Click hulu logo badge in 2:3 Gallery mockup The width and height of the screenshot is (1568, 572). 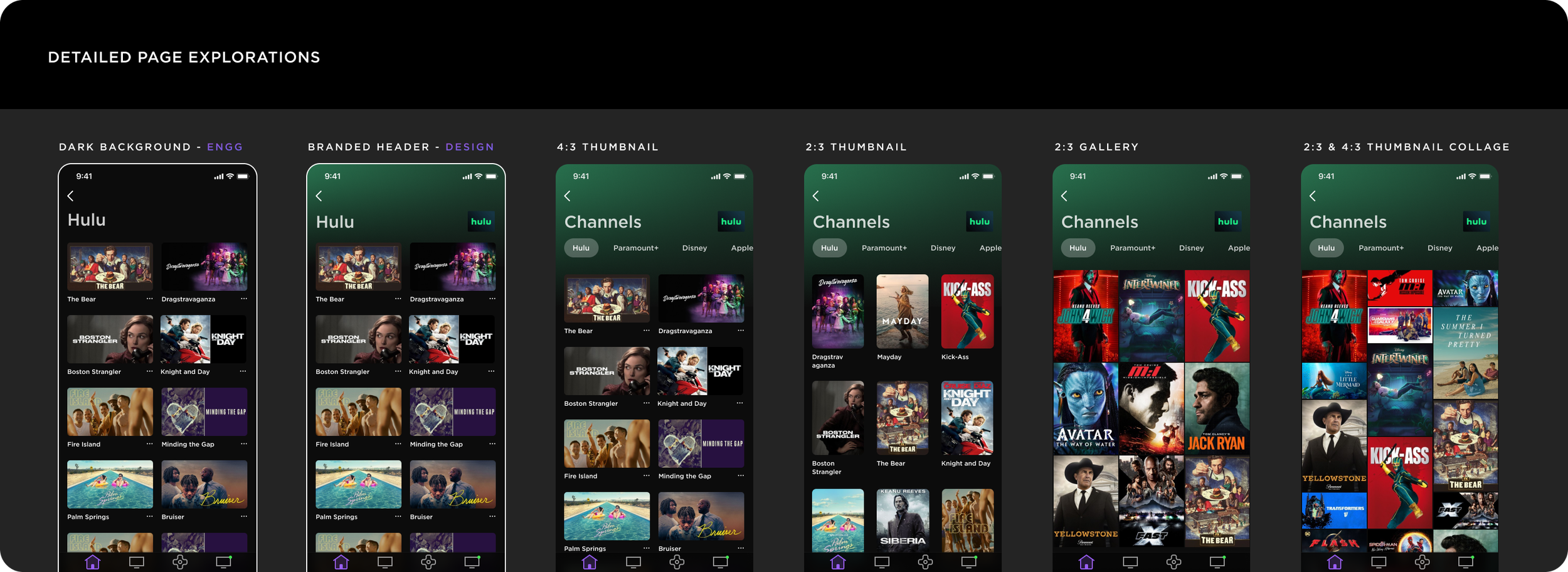1227,221
